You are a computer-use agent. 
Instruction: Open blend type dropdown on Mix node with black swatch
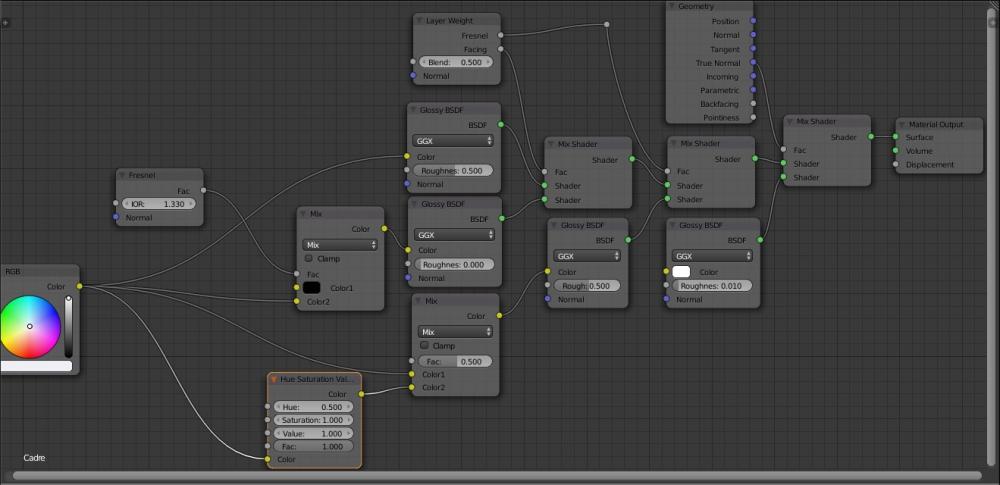tap(340, 244)
